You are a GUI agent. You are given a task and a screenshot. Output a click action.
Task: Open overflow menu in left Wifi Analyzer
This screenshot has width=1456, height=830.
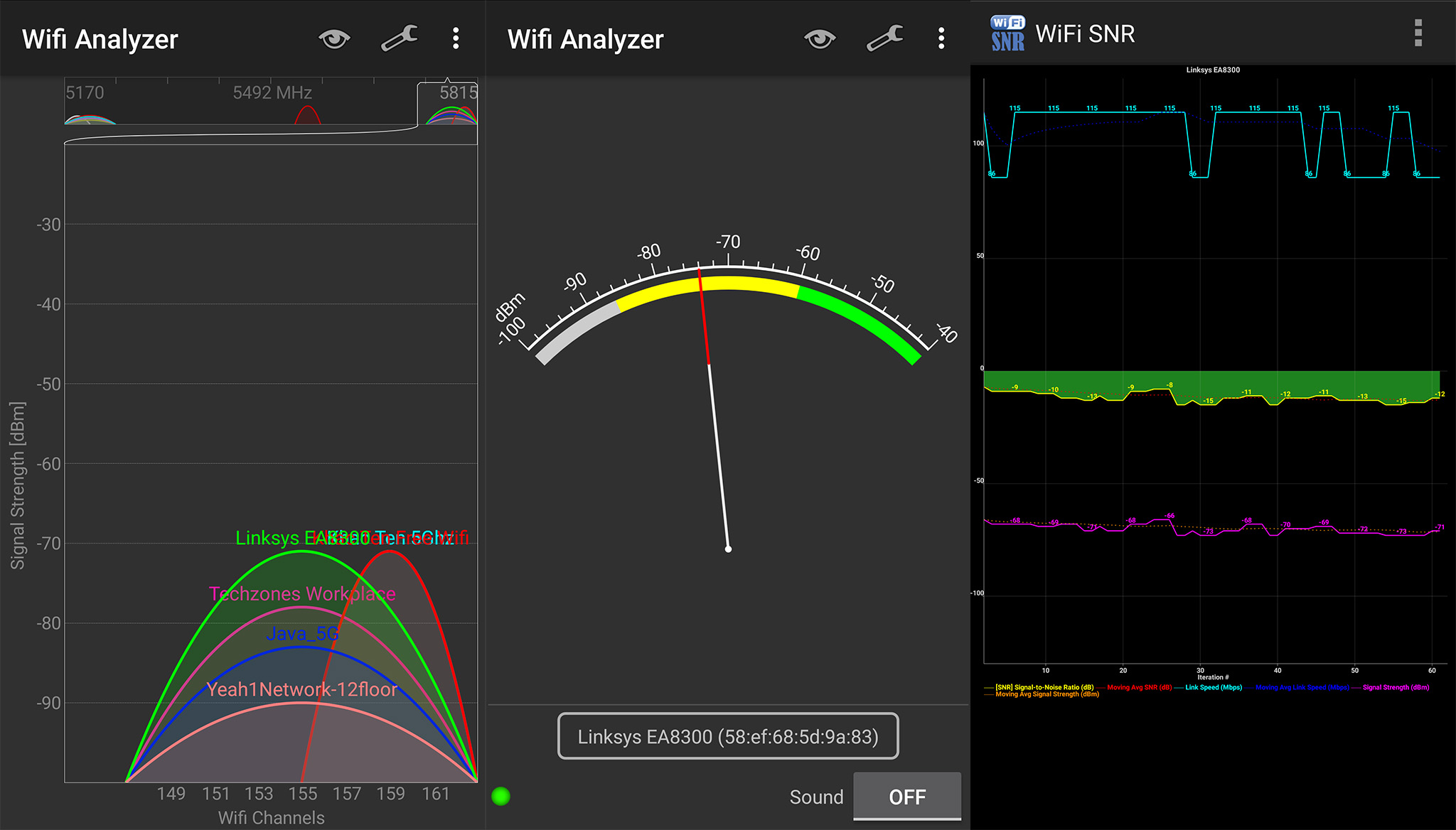point(456,38)
